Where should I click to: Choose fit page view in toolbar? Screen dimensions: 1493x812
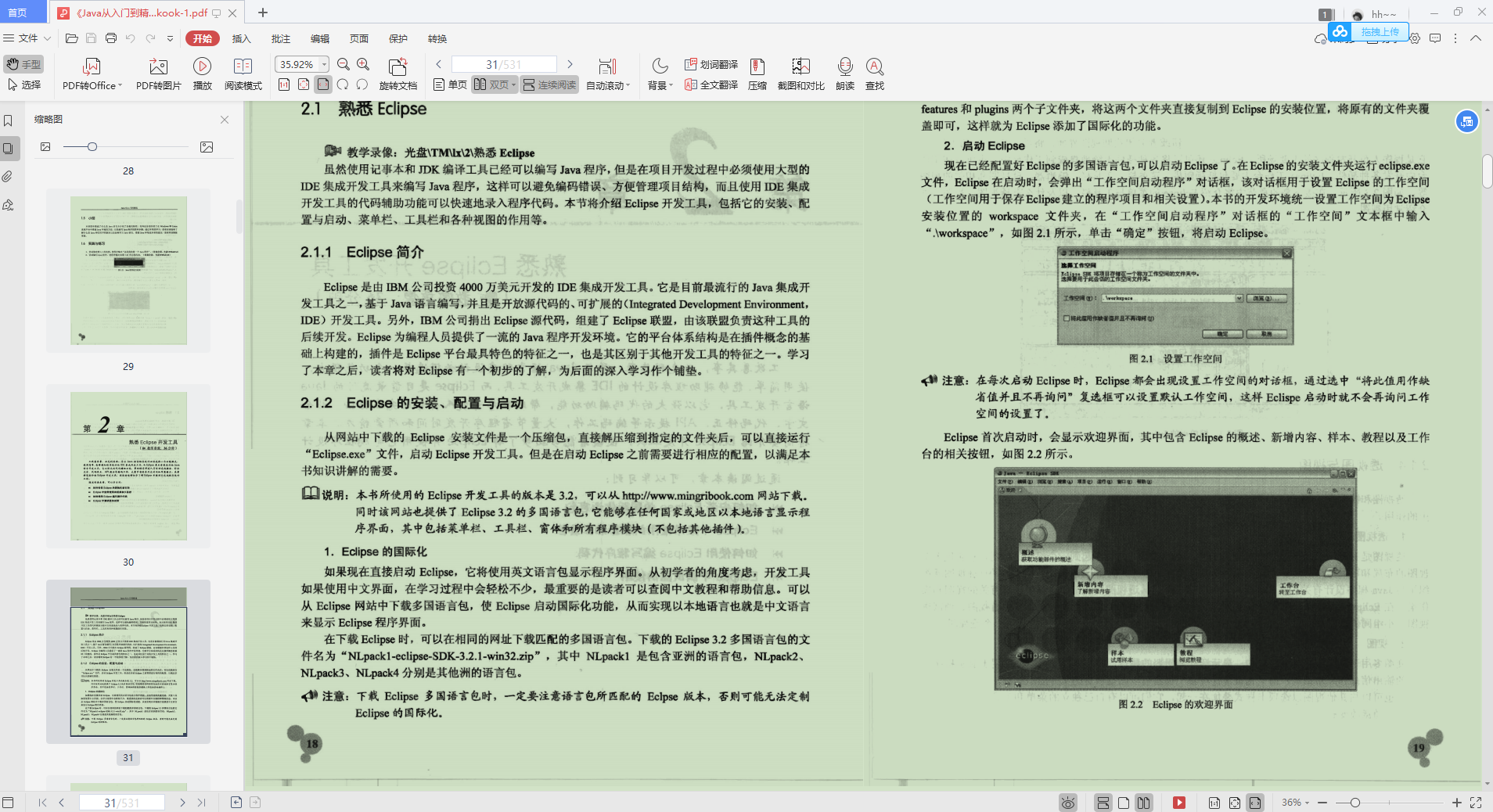(304, 84)
